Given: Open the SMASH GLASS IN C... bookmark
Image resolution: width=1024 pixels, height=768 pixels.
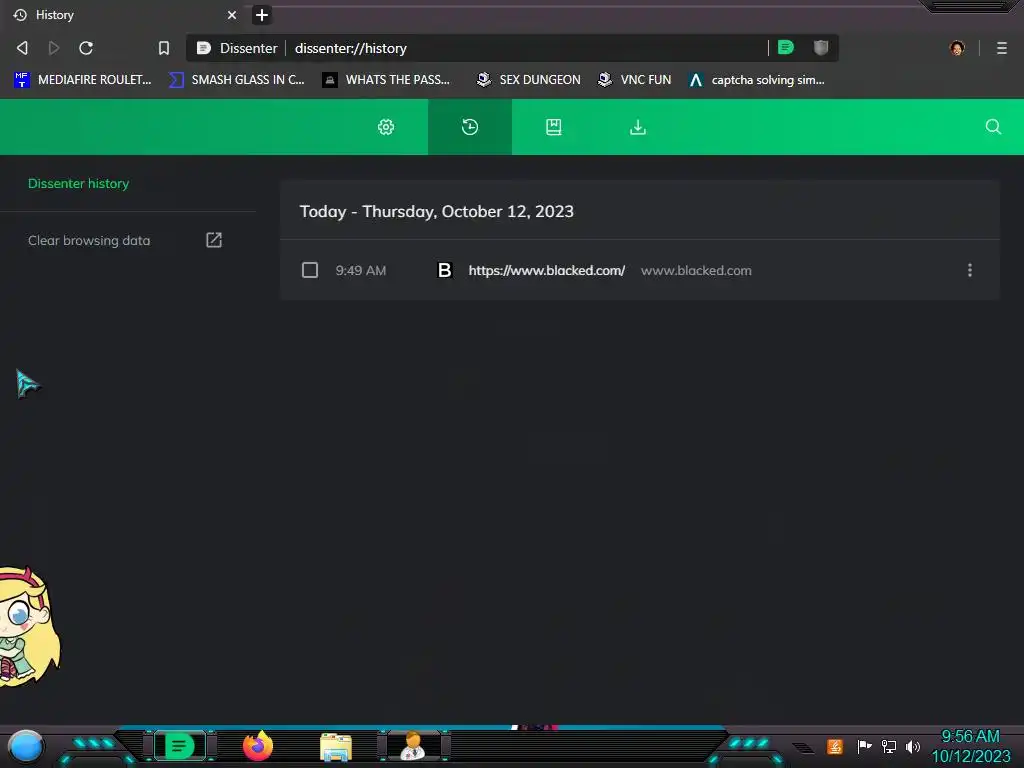Looking at the screenshot, I should tap(237, 80).
